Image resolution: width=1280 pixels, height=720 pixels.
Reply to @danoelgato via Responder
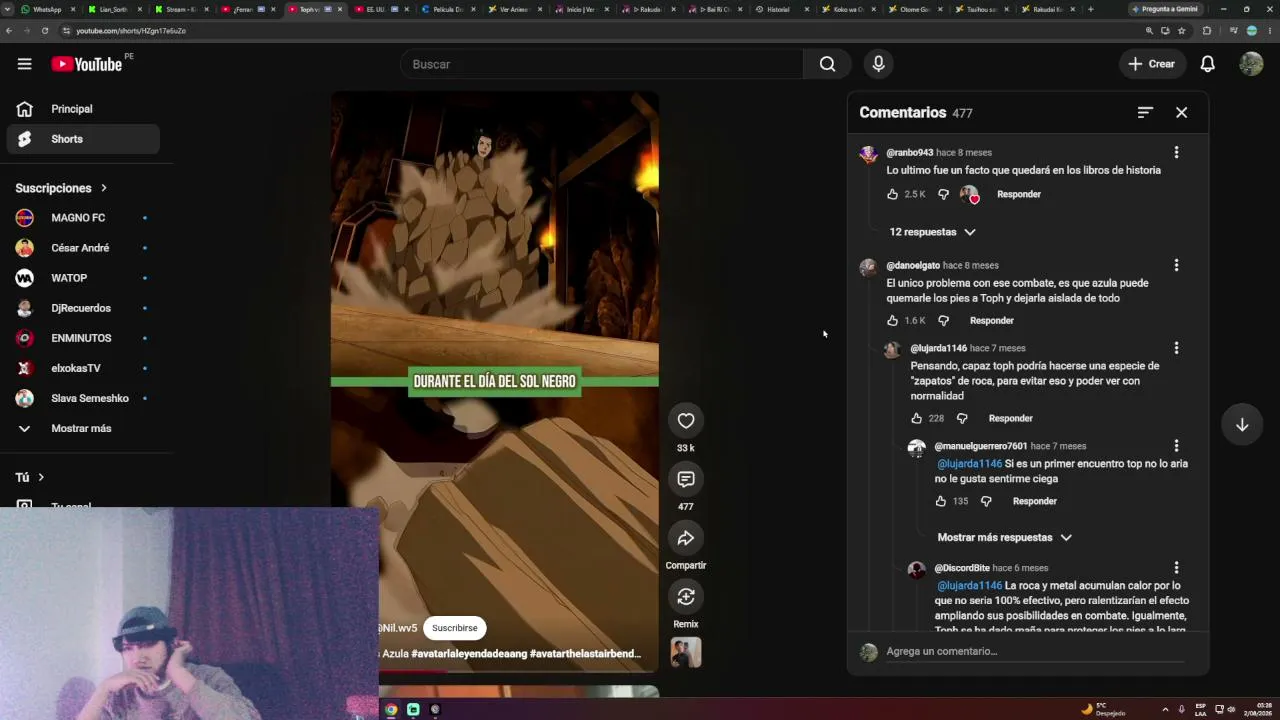992,321
